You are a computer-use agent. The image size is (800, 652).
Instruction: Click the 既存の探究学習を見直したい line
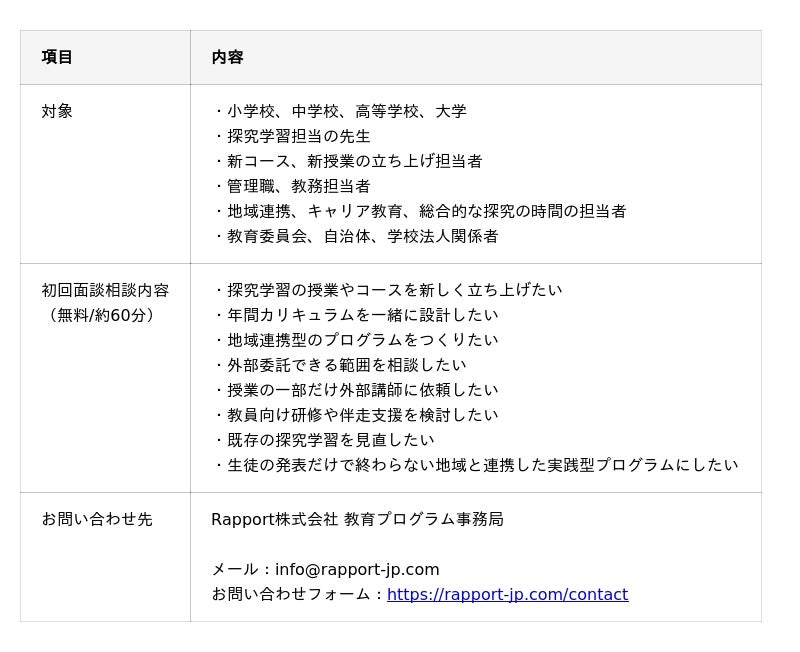323,440
